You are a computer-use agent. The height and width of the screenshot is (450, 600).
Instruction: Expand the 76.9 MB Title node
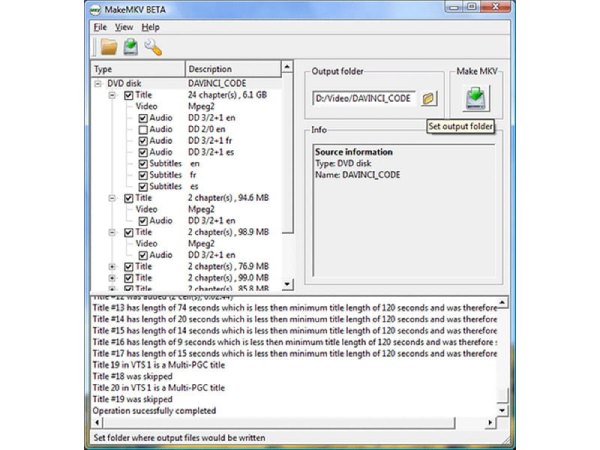click(112, 267)
